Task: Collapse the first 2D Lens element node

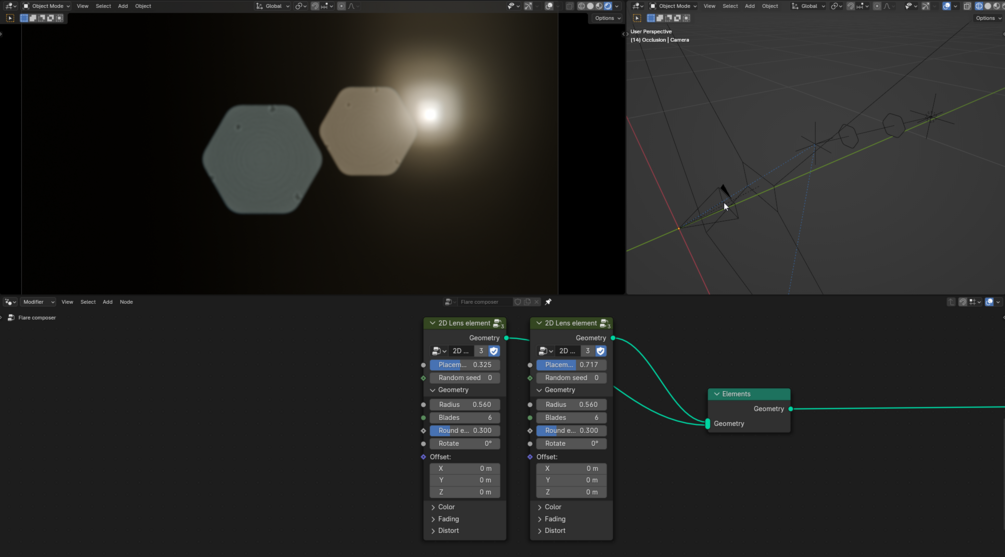Action: click(x=433, y=323)
